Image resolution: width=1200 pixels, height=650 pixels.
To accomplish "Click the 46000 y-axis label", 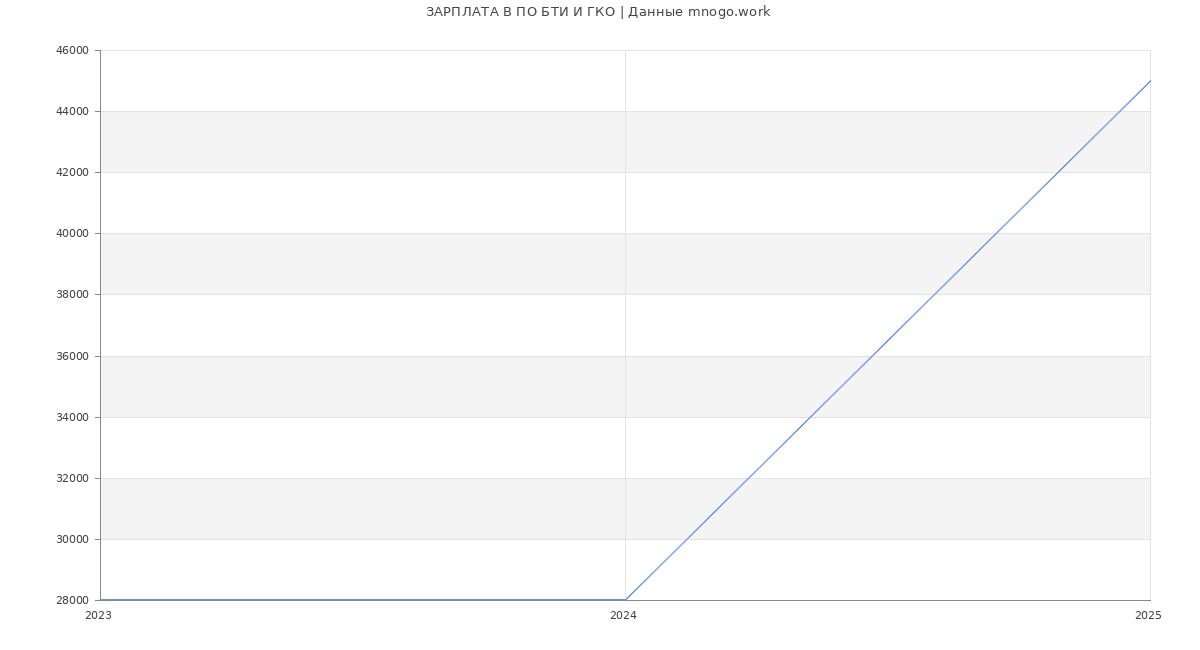I will point(74,50).
